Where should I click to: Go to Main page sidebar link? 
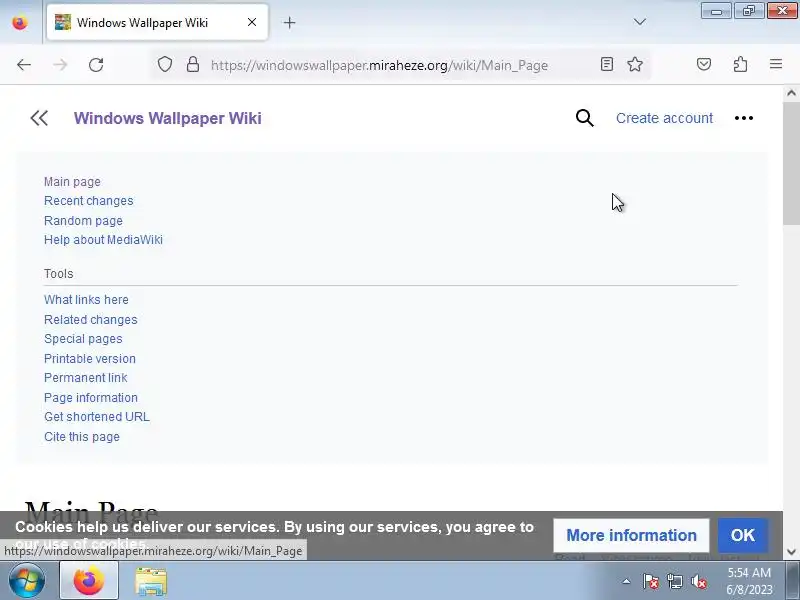tap(72, 182)
